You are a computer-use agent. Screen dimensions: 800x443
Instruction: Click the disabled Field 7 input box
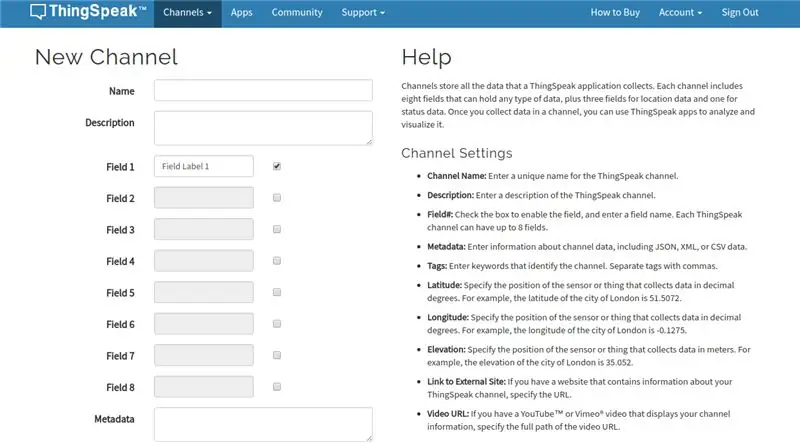[x=204, y=356]
